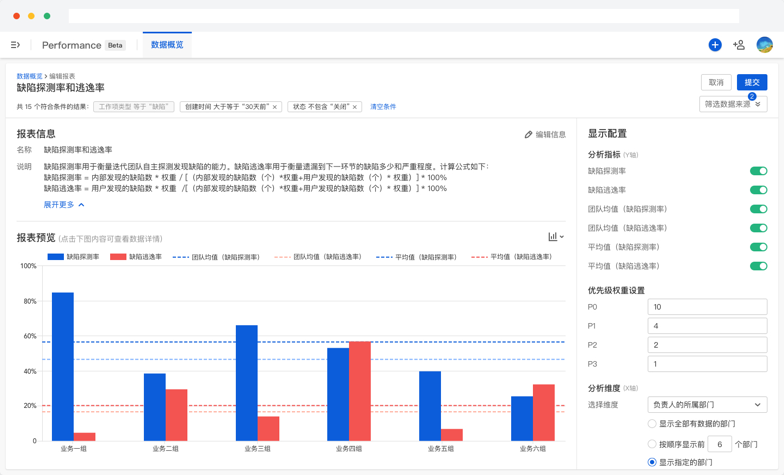Click the P0 weight input field
Viewport: 784px width, 475px height.
[706, 307]
